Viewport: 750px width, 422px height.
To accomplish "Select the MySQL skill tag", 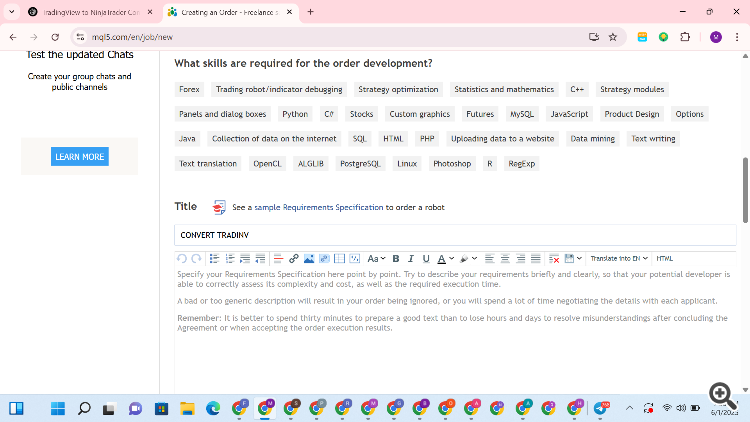I will pyautogui.click(x=521, y=114).
